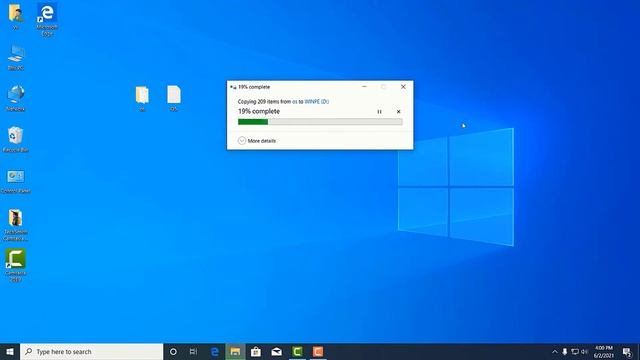Open the Windows Start menu
Viewport: 640px width, 360px height.
click(10, 351)
